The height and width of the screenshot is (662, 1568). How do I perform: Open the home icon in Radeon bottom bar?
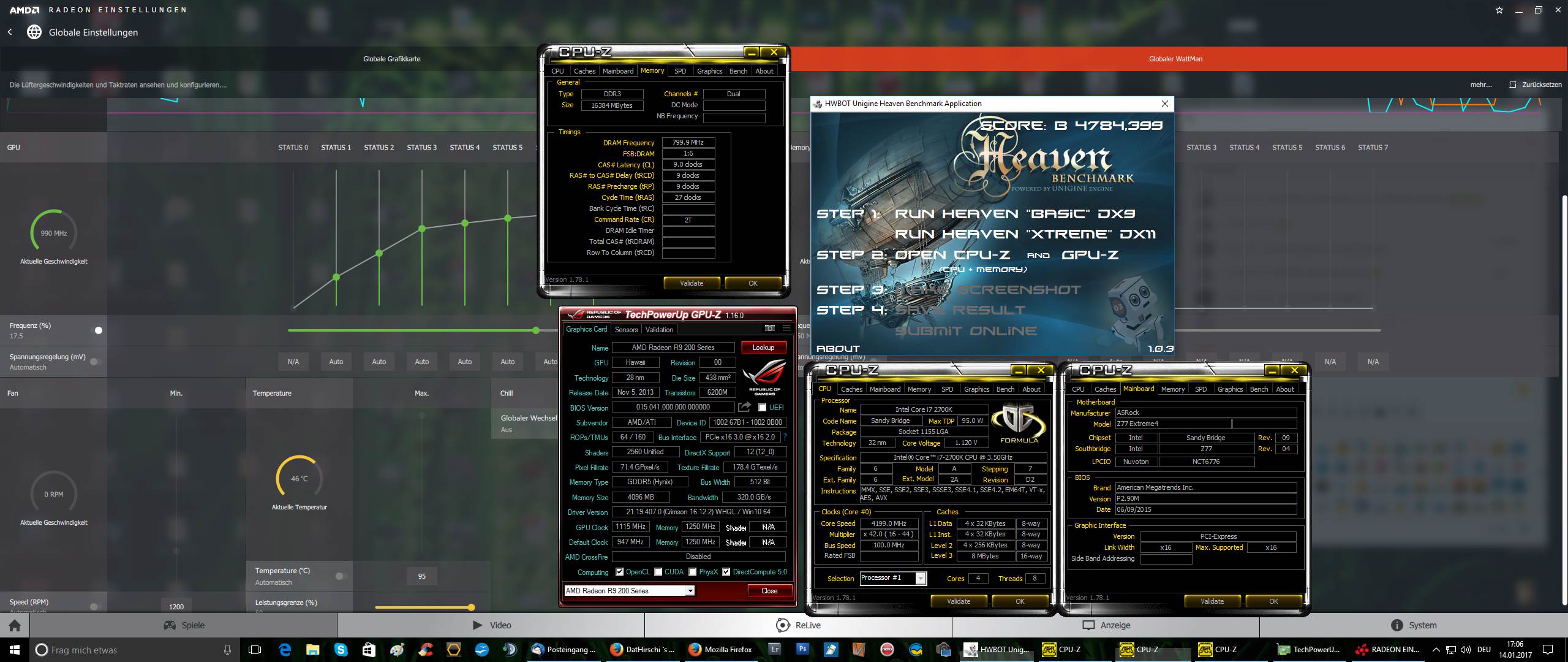point(15,625)
